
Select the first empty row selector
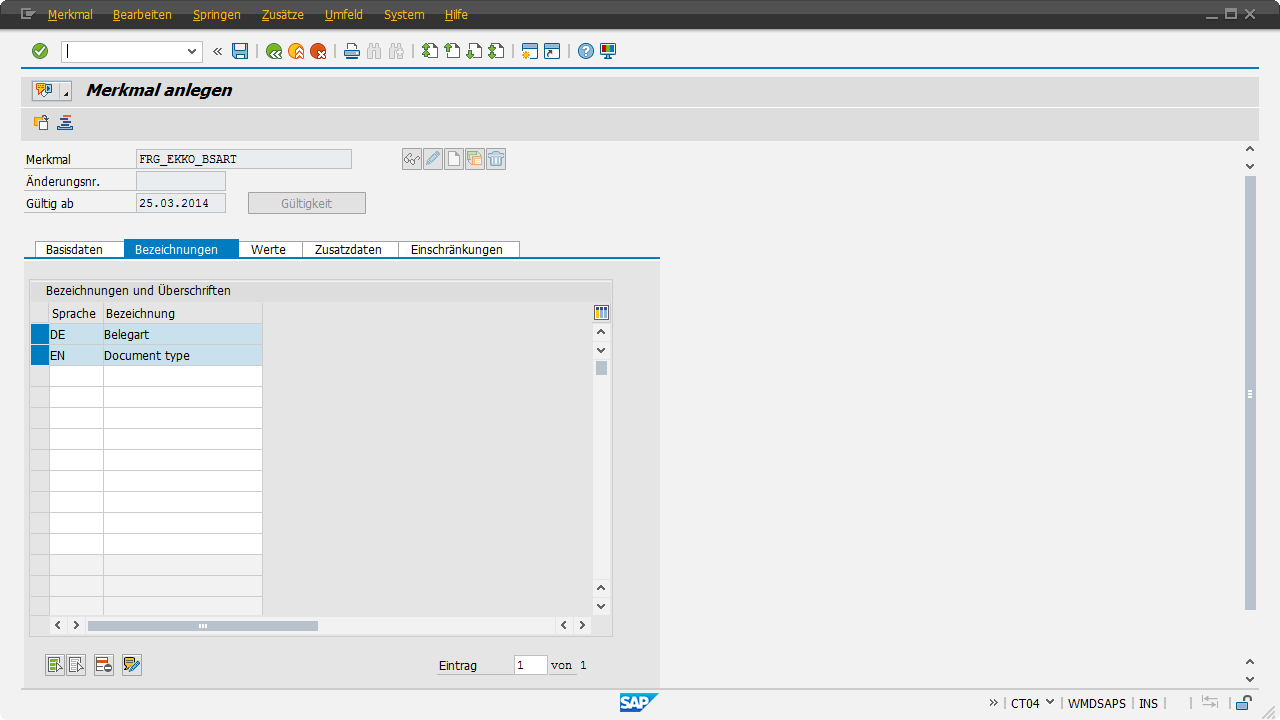pos(40,377)
